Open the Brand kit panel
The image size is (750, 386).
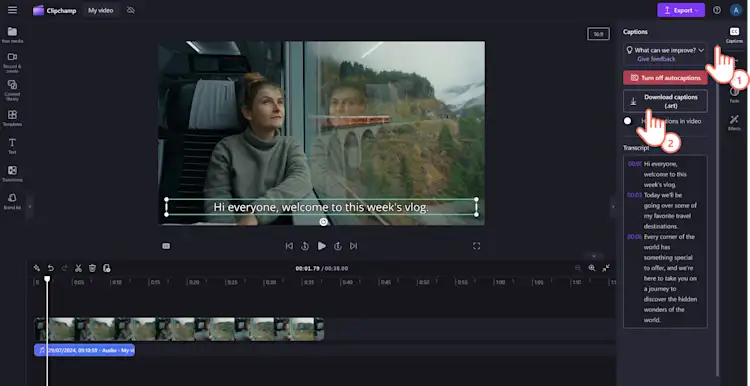[x=12, y=201]
